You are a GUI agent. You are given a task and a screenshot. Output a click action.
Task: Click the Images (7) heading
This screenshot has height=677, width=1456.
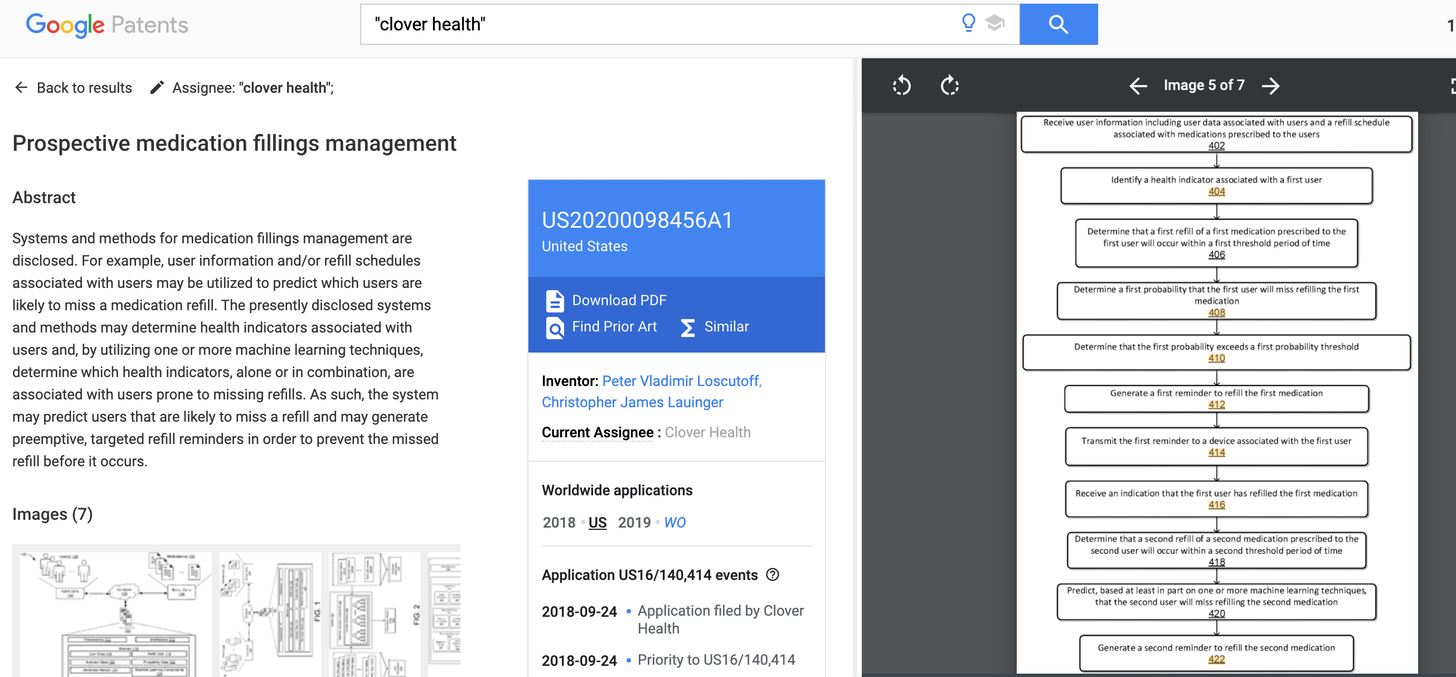[53, 514]
